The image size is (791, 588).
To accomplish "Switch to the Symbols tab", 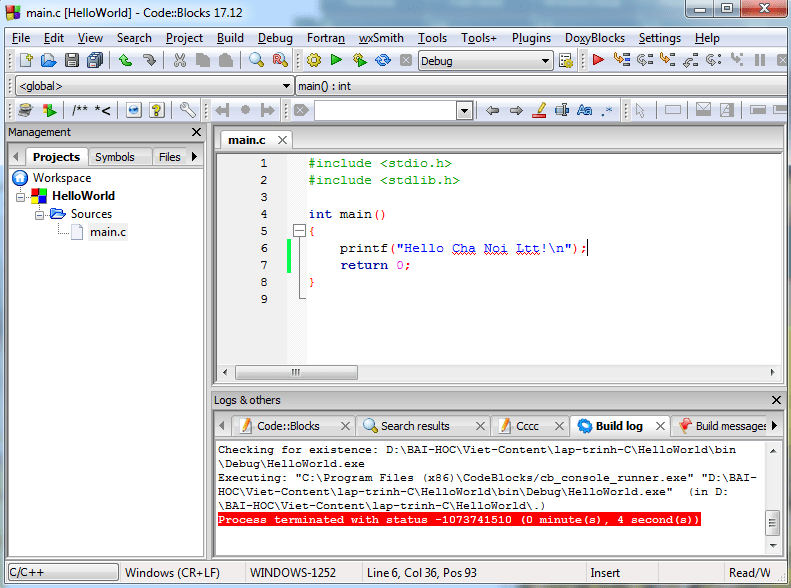I will click(115, 157).
